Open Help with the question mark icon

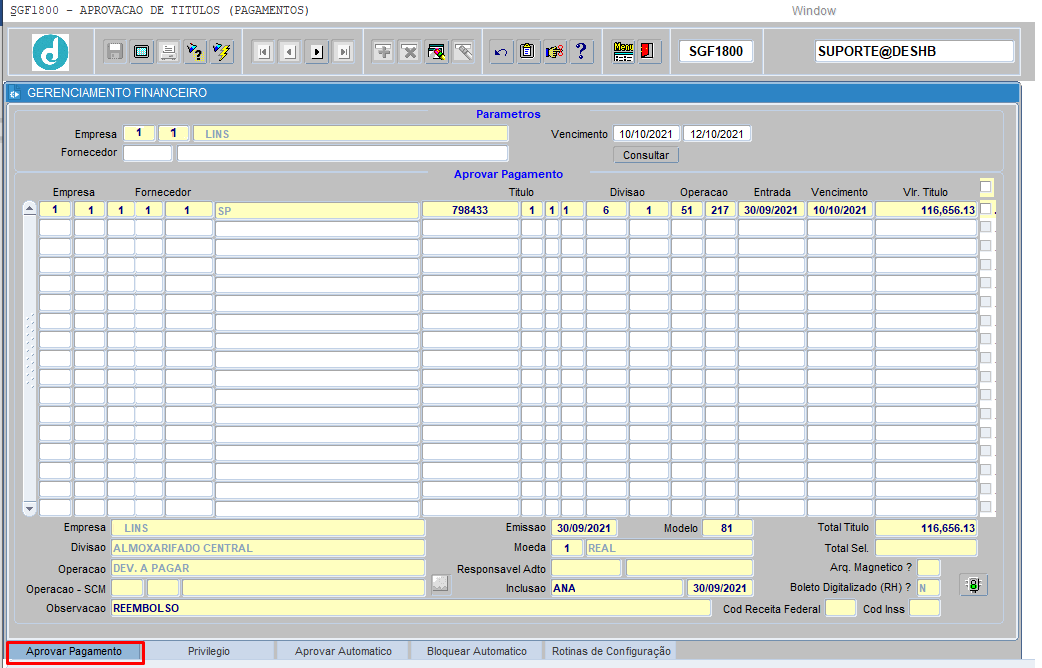pyautogui.click(x=581, y=52)
